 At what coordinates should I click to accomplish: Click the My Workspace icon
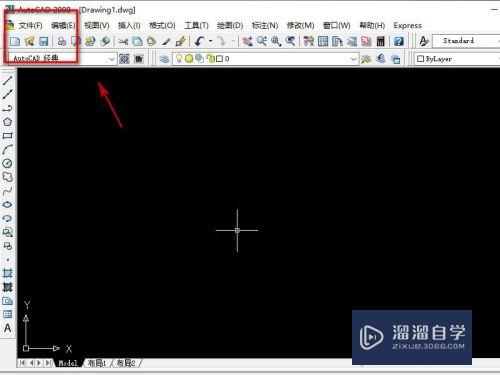139,59
